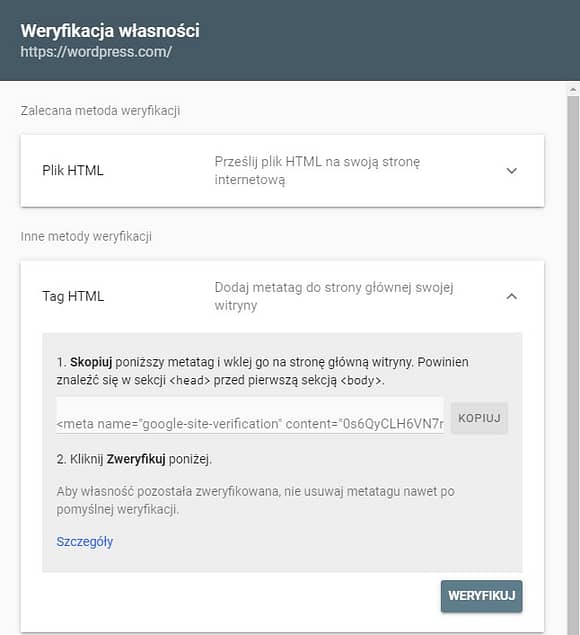The height and width of the screenshot is (635, 580).
Task: Click the Prześlij plik HTML description
Action: click(x=317, y=170)
